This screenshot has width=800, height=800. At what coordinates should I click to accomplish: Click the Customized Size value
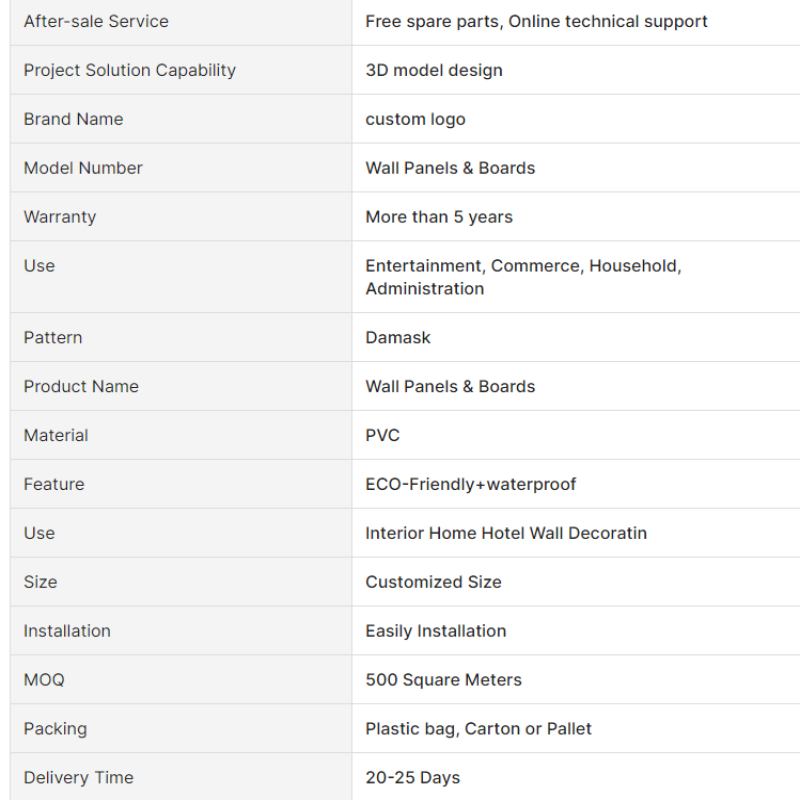(433, 582)
